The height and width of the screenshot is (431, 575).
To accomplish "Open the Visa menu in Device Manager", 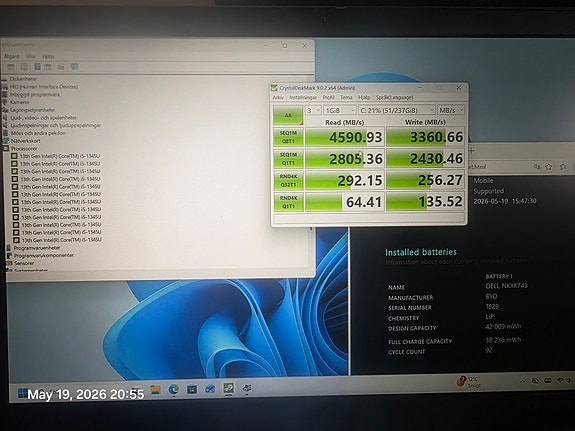I will point(30,56).
